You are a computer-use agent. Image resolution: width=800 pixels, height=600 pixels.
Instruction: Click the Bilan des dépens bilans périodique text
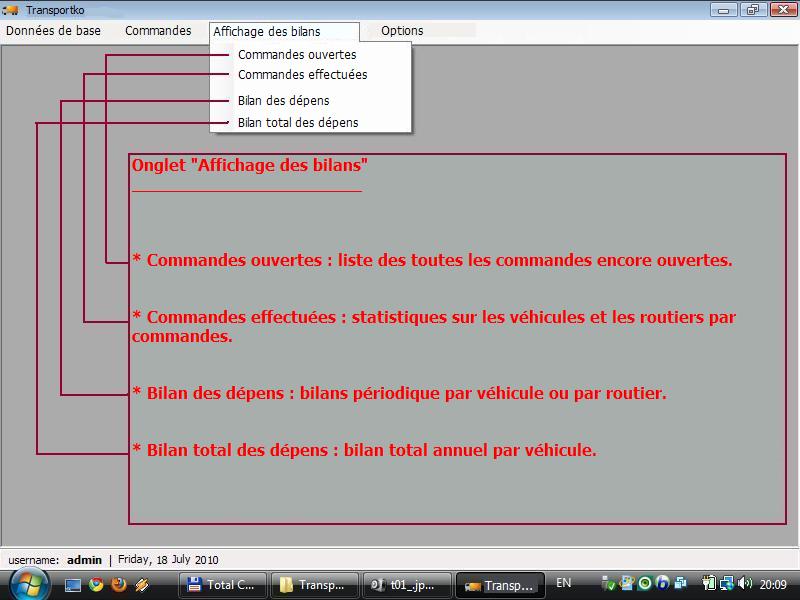click(399, 393)
